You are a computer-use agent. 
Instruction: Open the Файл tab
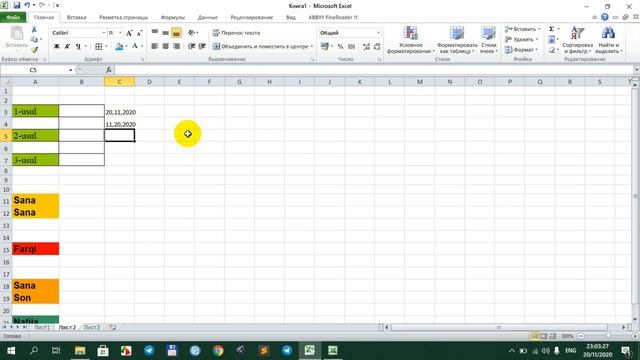pos(13,18)
